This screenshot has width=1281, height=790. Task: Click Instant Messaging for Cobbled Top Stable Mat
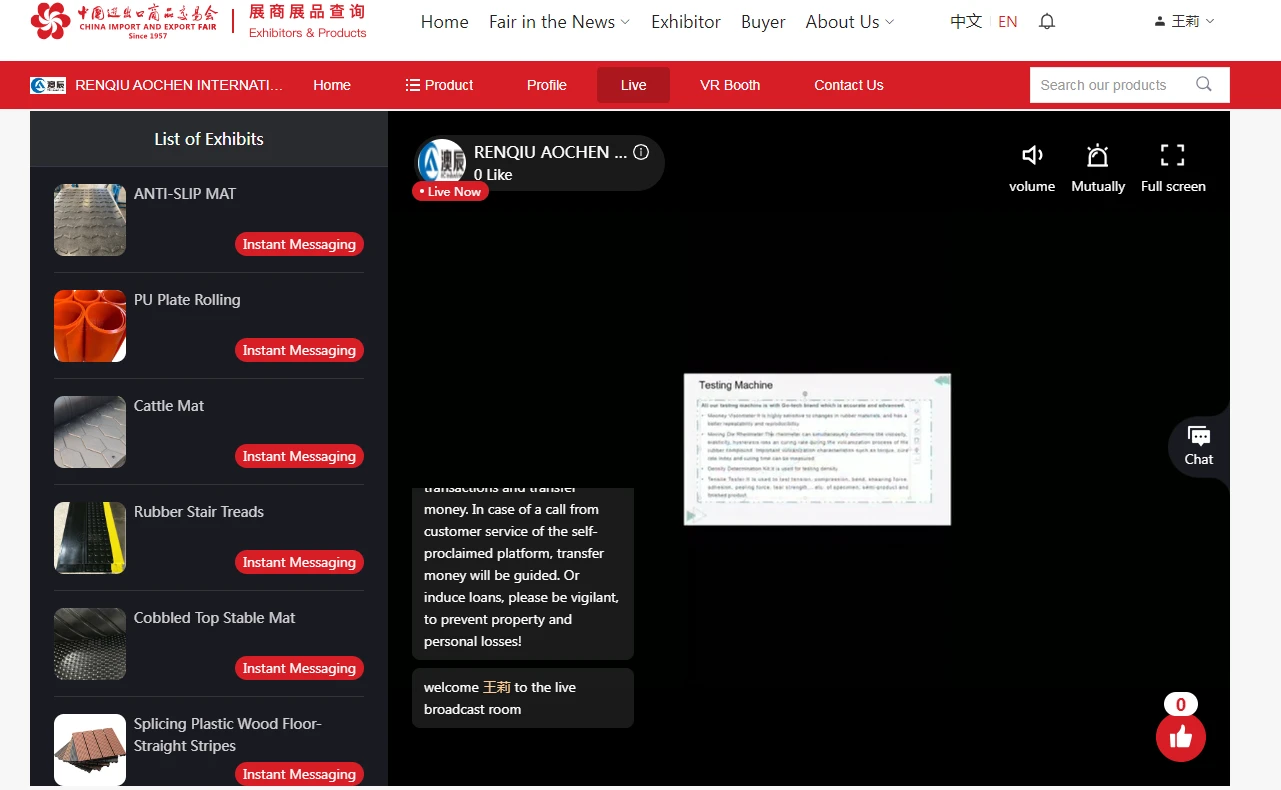[x=299, y=668]
